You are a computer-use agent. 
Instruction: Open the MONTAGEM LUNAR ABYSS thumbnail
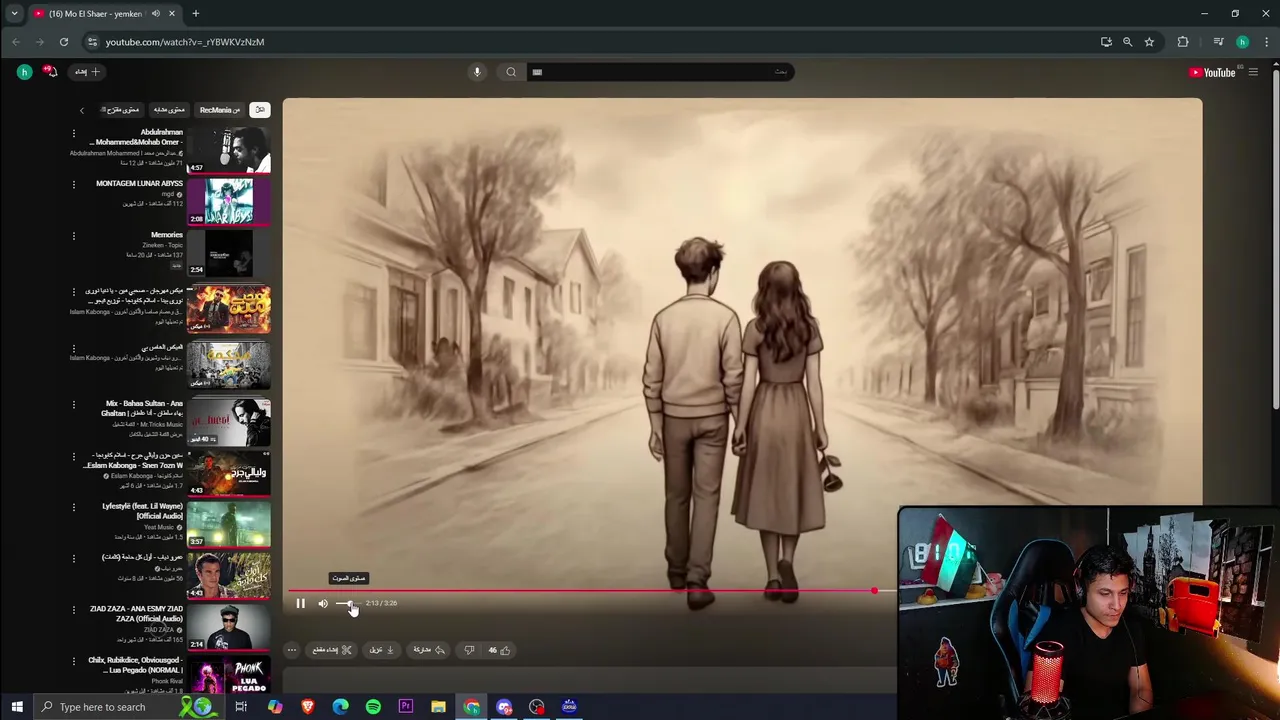[x=229, y=201]
